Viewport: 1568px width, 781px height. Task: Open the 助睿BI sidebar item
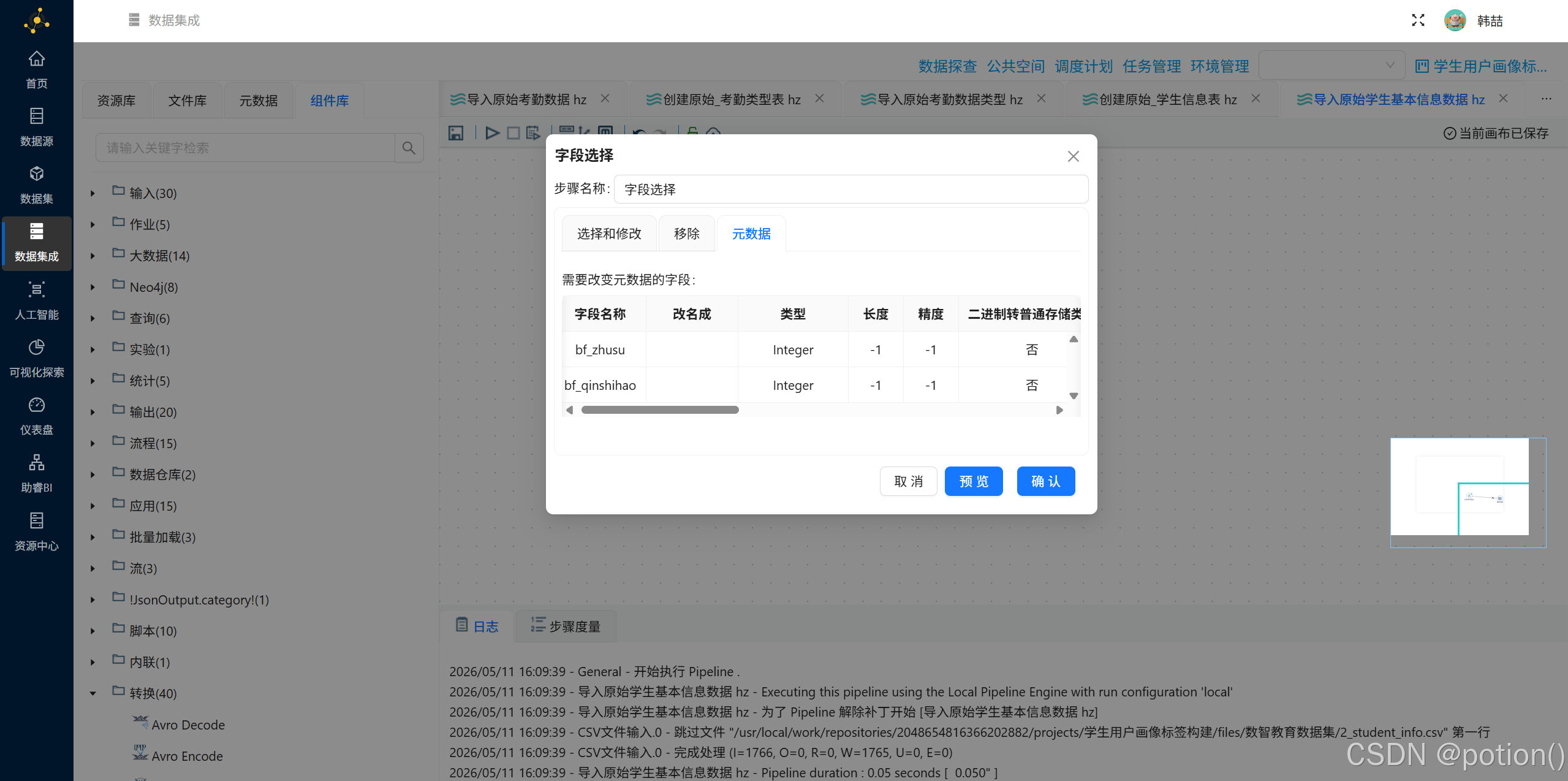(37, 473)
